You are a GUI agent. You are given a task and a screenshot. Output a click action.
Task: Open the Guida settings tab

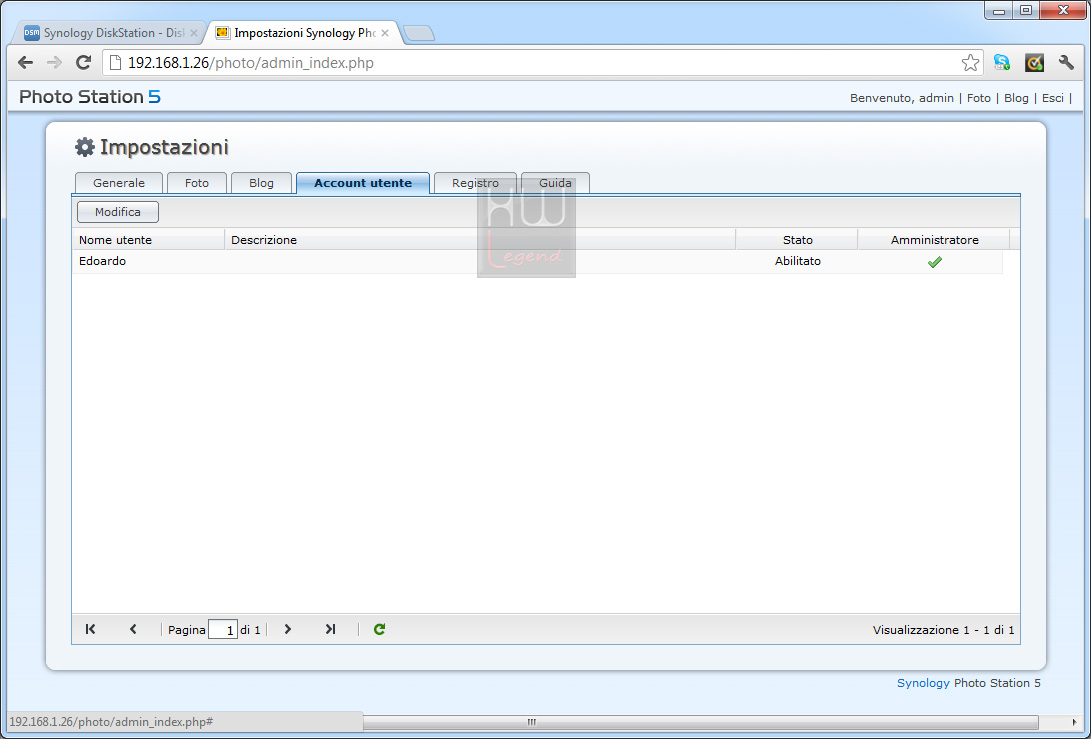(x=555, y=183)
